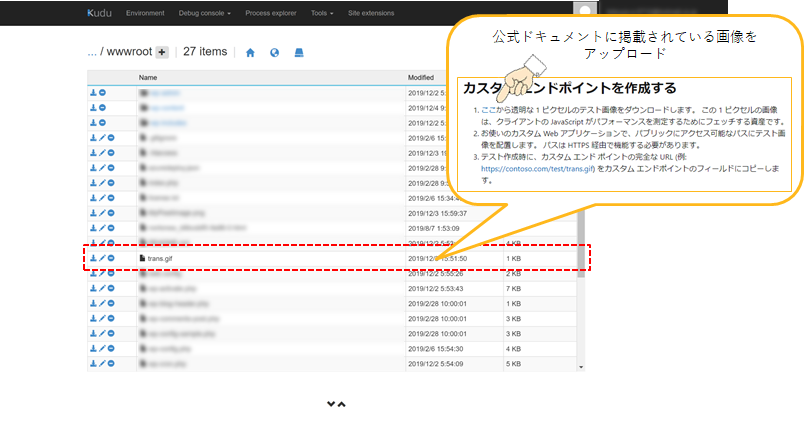The image size is (804, 433).
Task: Delete the 5 KB file modified 5:54:09
Action: 111,363
